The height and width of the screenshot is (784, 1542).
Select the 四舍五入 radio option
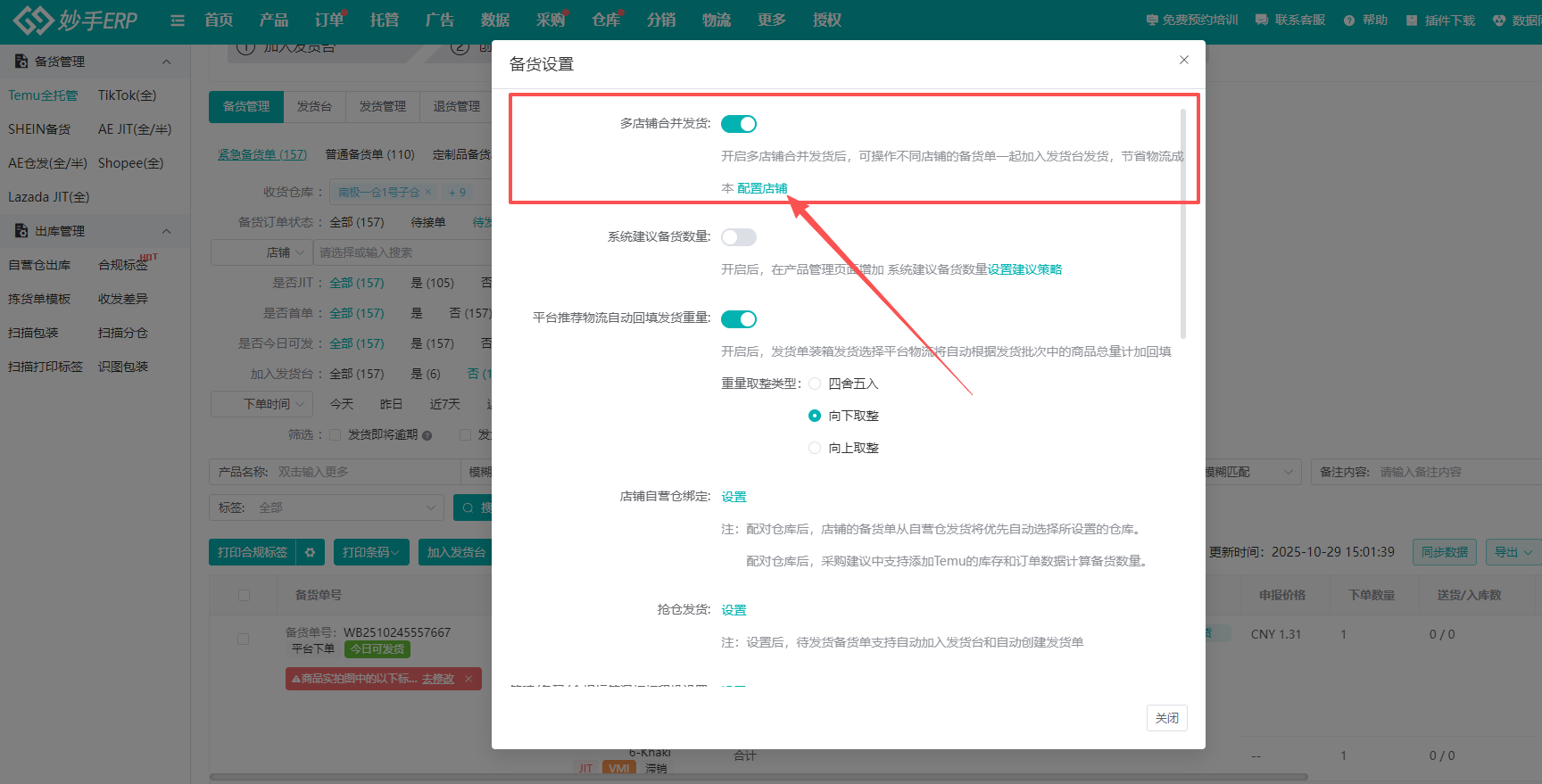(815, 384)
